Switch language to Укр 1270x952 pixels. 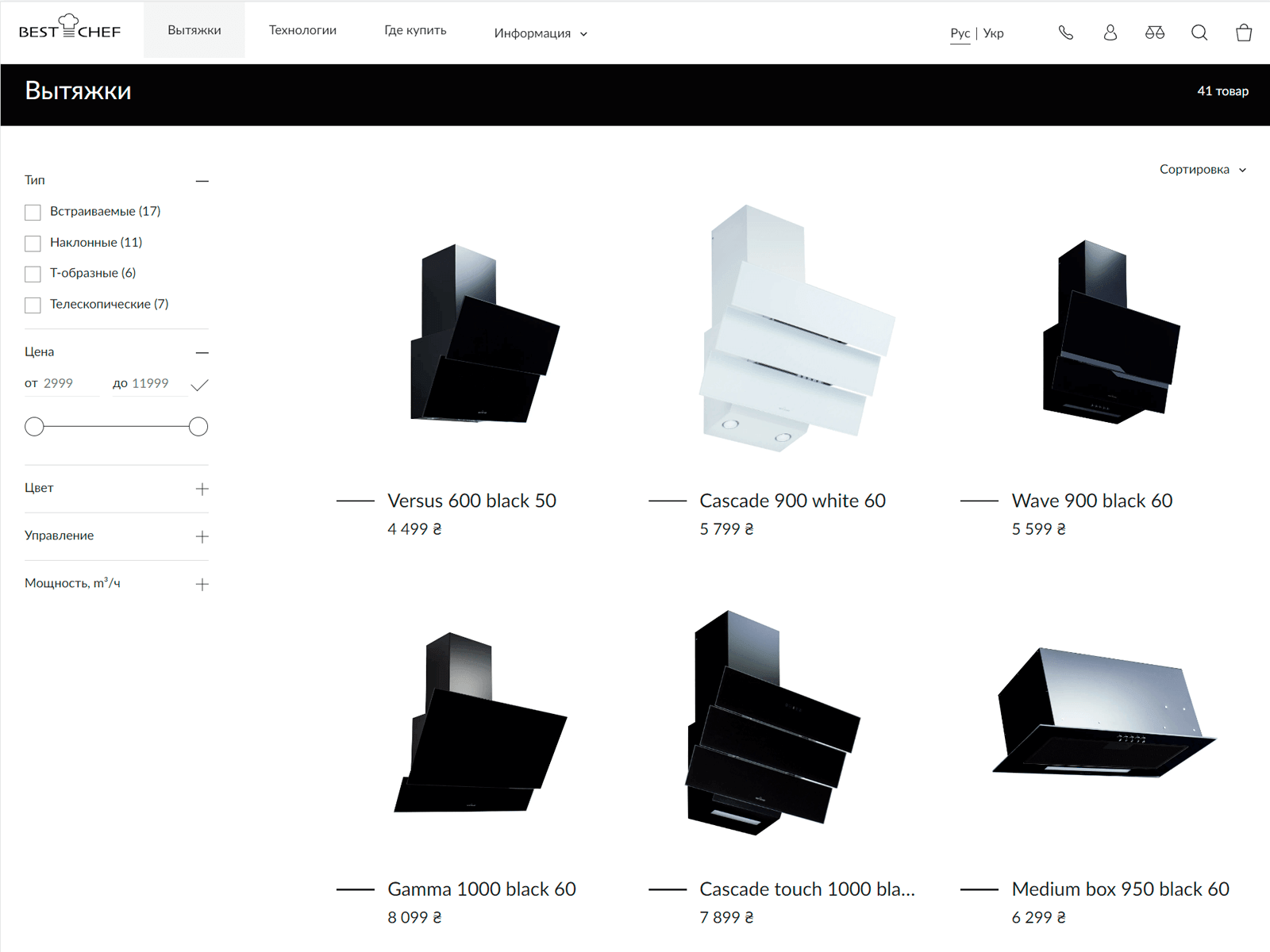(994, 33)
